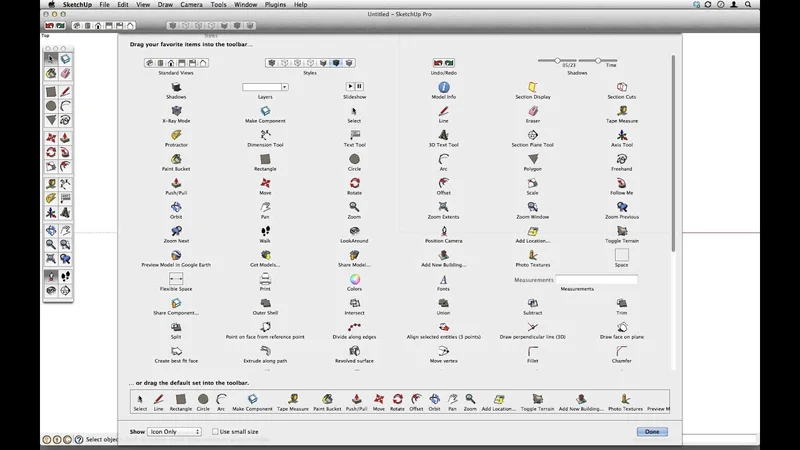Pick the Paint Bucket icon in palette grid

pos(176,159)
